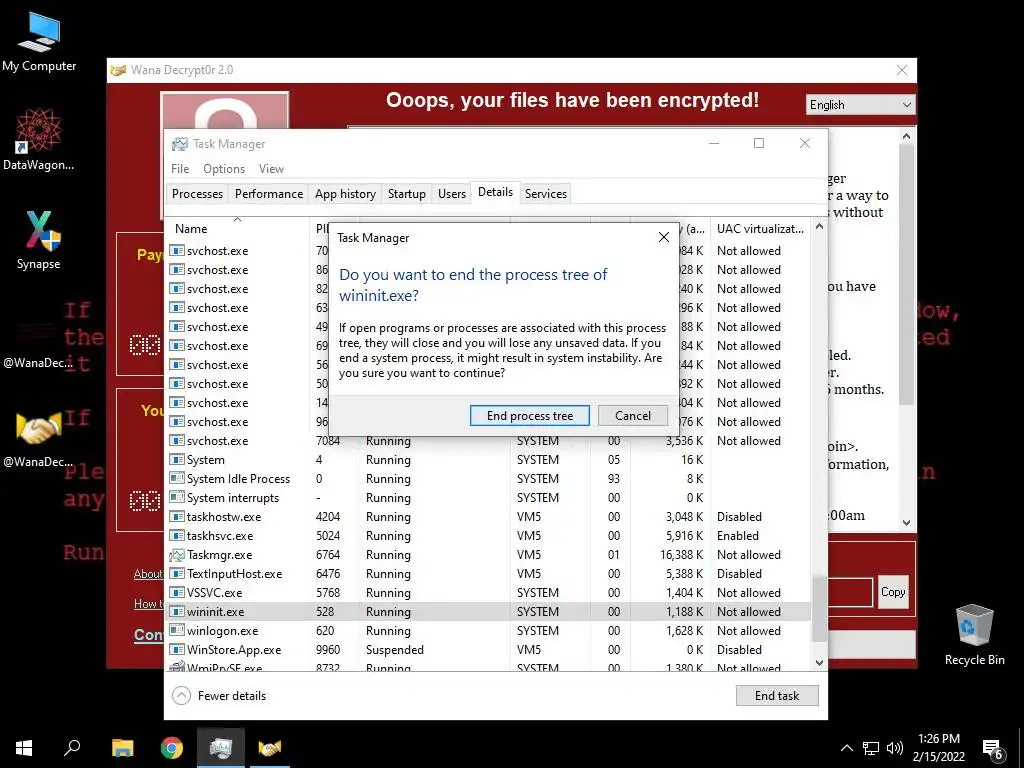Collapse Task Manager with Fewer details

coord(219,696)
